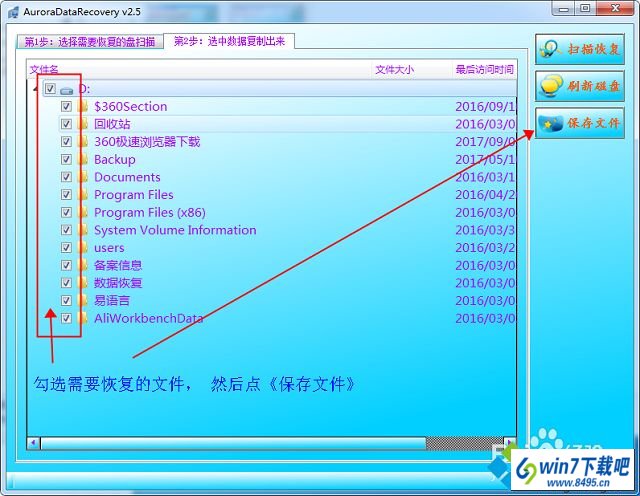Select the System Volume Information folder name
This screenshot has width=640, height=496.
tap(175, 230)
